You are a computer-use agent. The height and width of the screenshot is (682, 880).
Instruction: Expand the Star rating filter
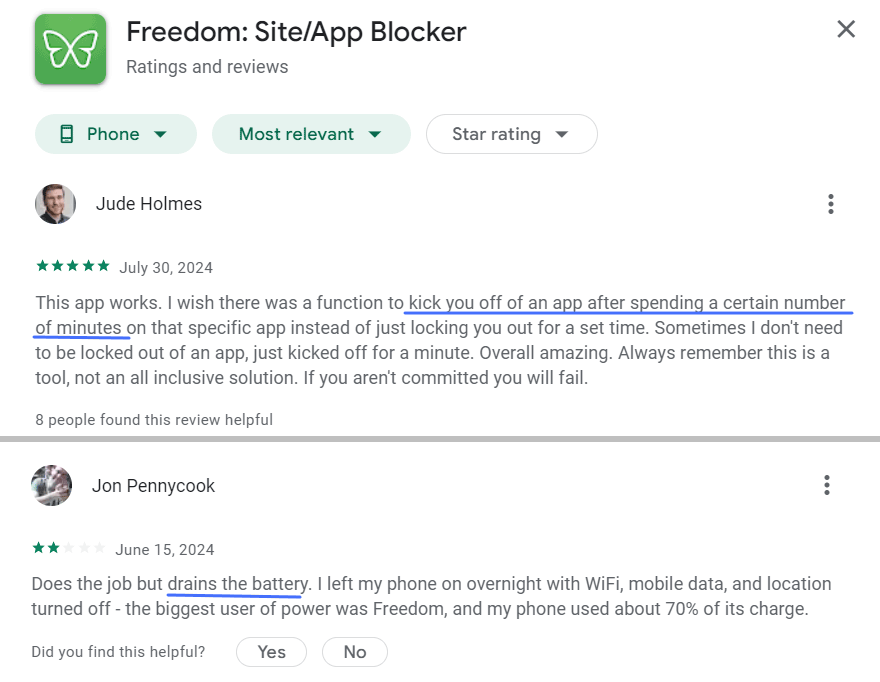coord(511,133)
